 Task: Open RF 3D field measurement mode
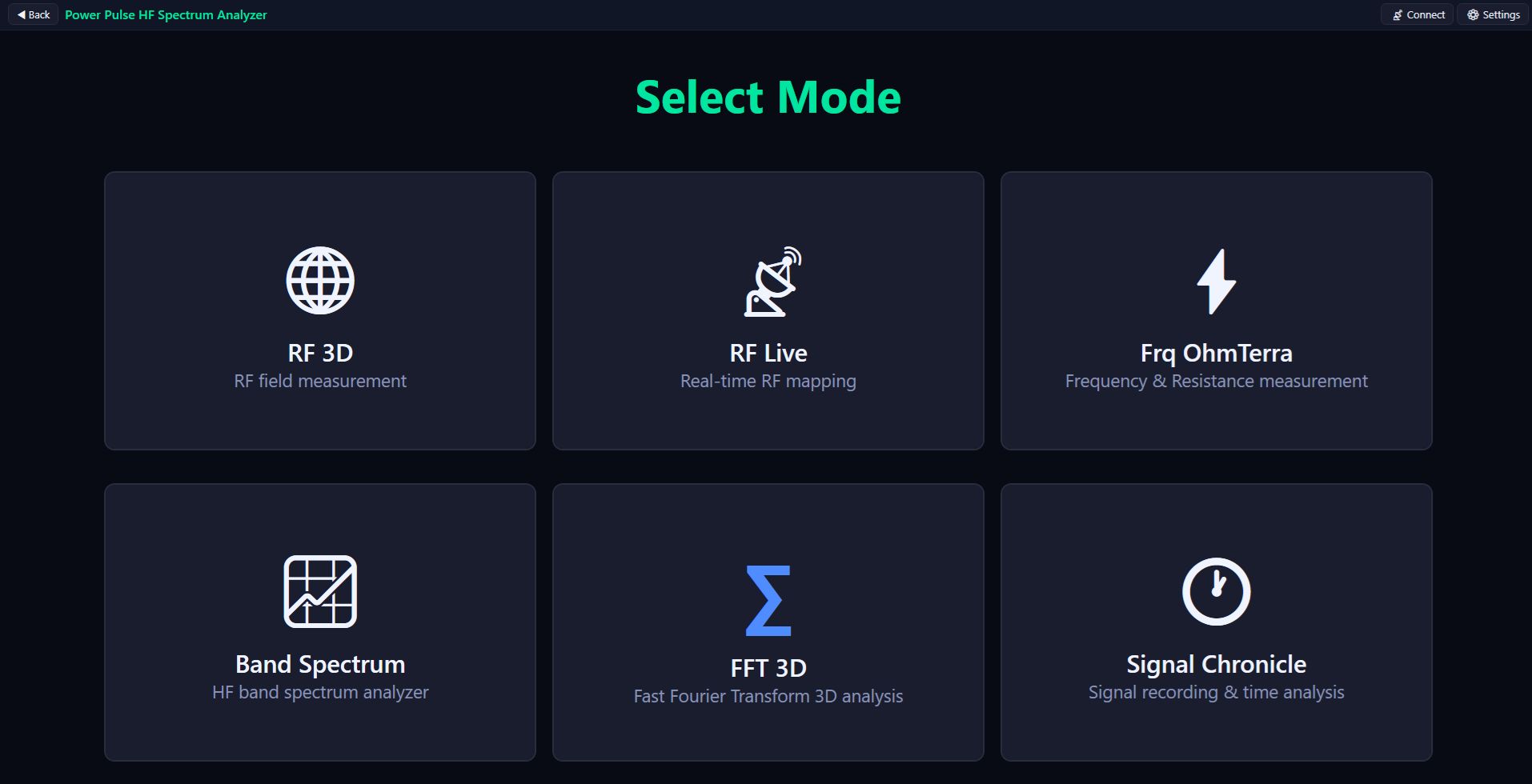[319, 310]
